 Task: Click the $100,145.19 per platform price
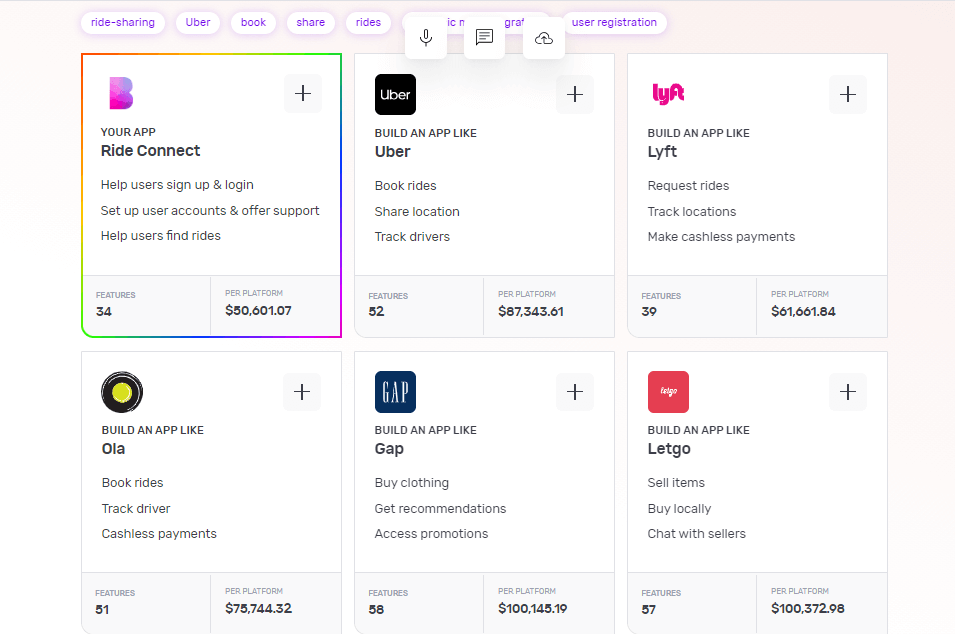pyautogui.click(x=532, y=608)
